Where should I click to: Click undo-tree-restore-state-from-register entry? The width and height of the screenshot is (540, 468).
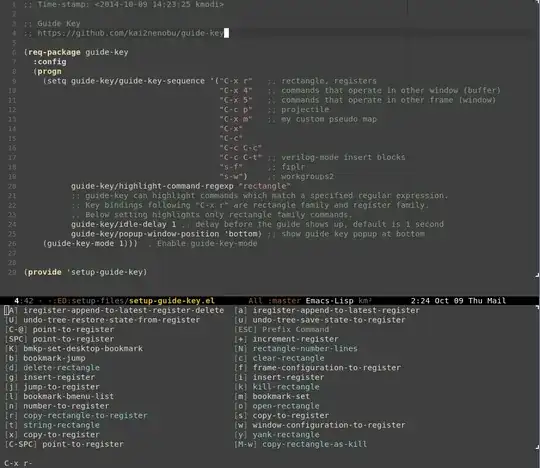[102, 320]
